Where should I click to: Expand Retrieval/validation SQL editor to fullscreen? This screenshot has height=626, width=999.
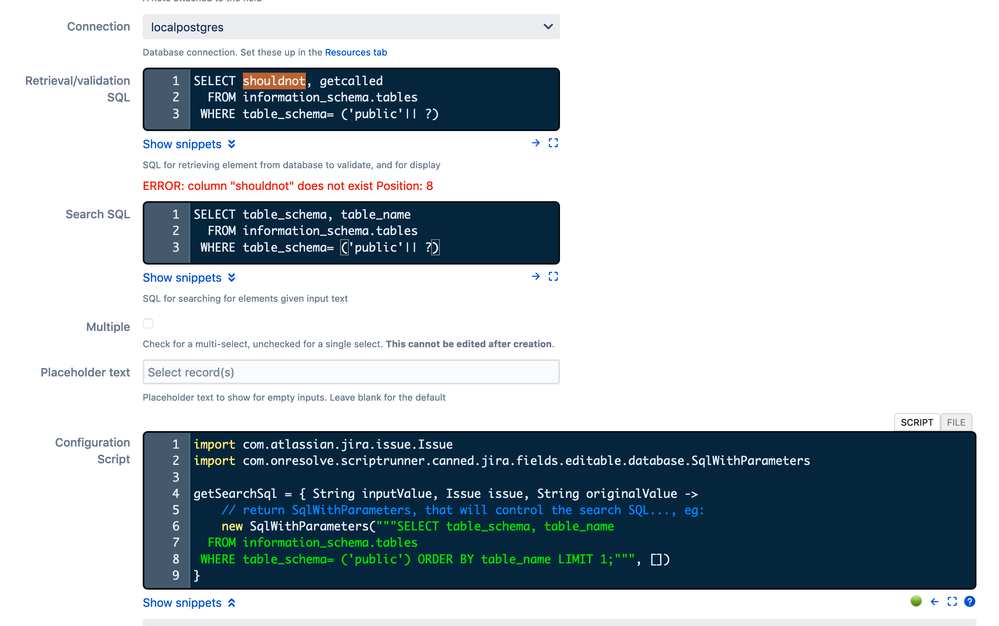(x=553, y=143)
